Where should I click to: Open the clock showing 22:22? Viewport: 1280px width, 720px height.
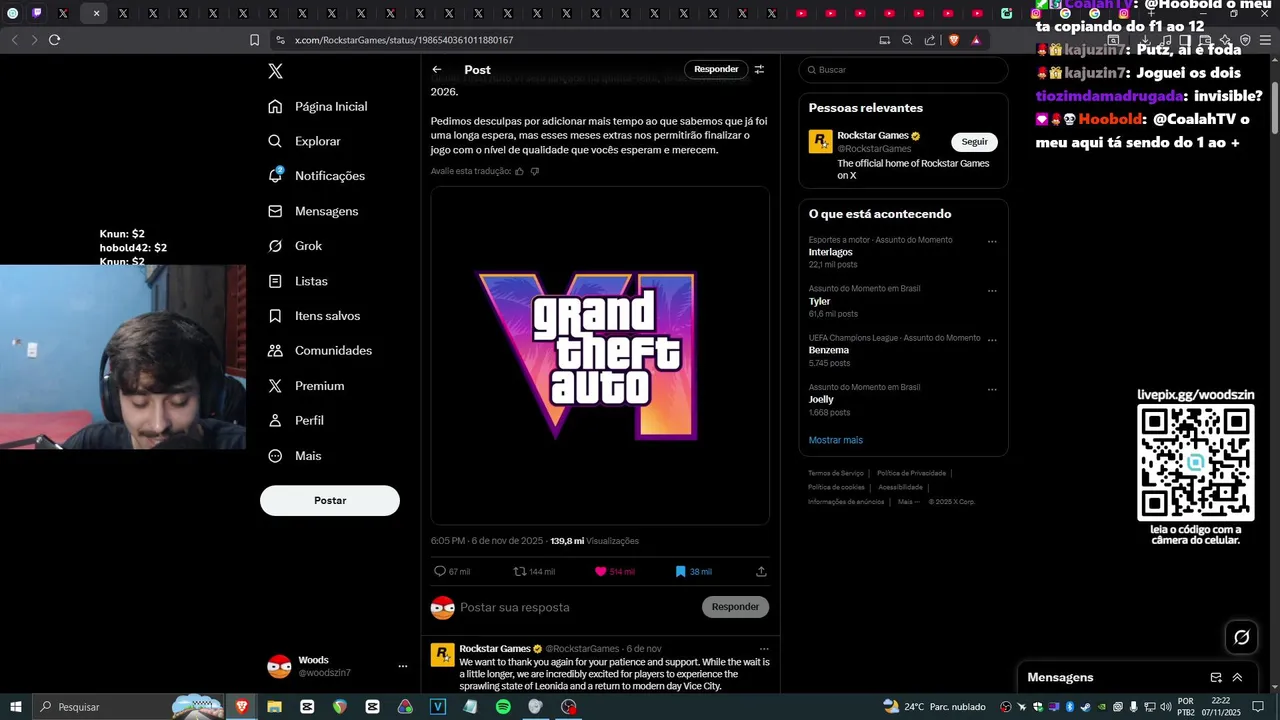[x=1220, y=706]
